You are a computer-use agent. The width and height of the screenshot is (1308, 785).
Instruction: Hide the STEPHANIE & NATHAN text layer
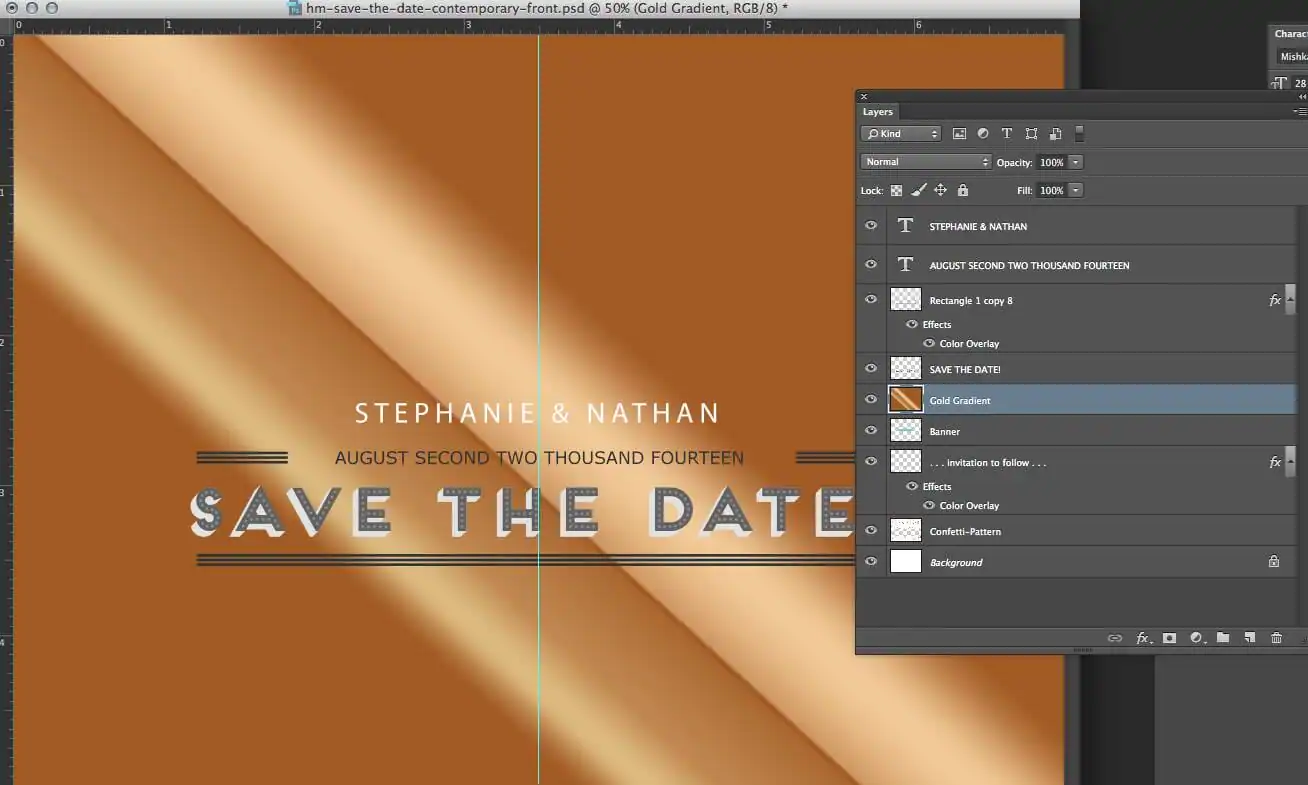point(871,226)
